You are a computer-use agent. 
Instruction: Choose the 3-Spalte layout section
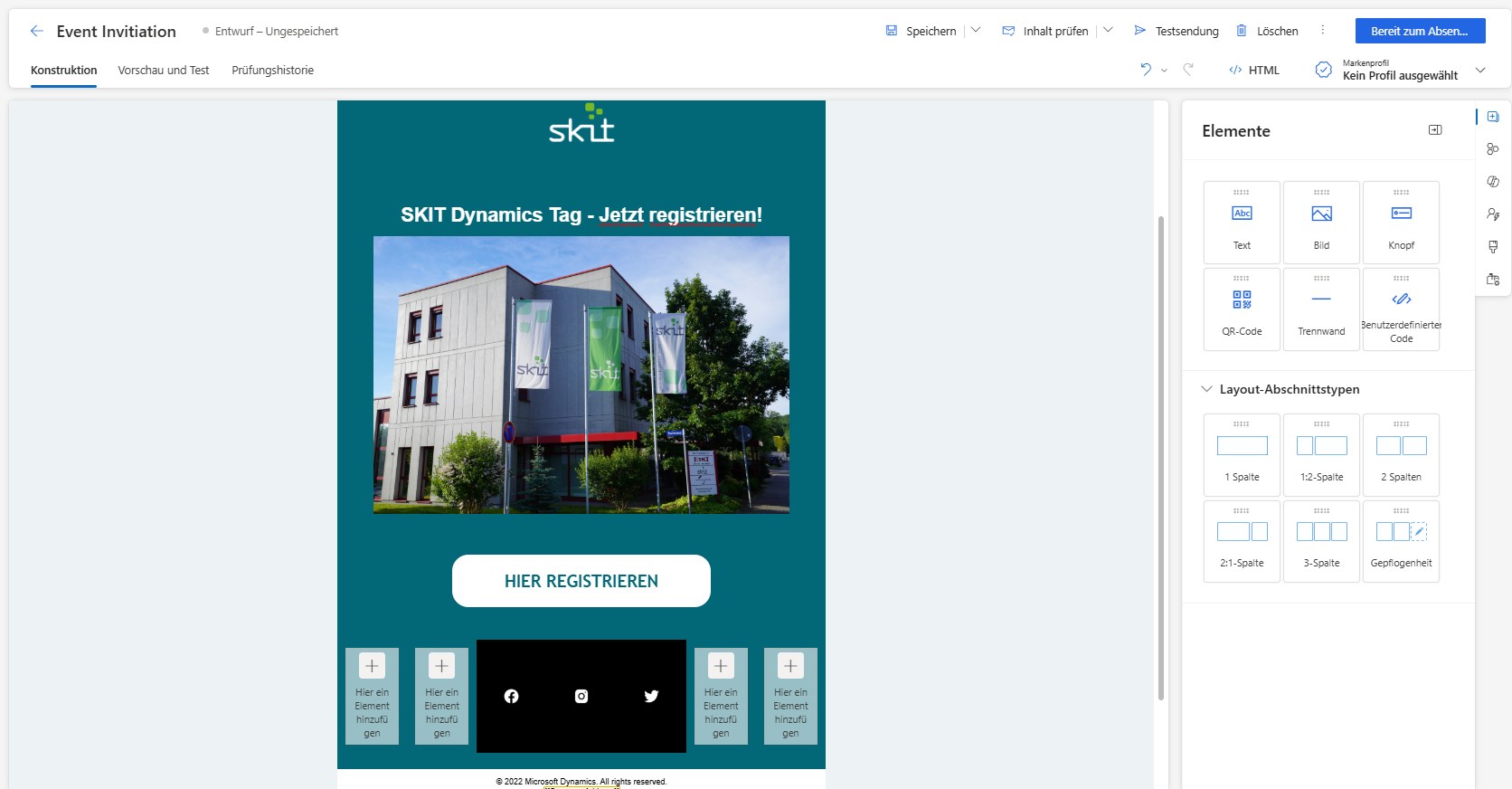point(1321,541)
